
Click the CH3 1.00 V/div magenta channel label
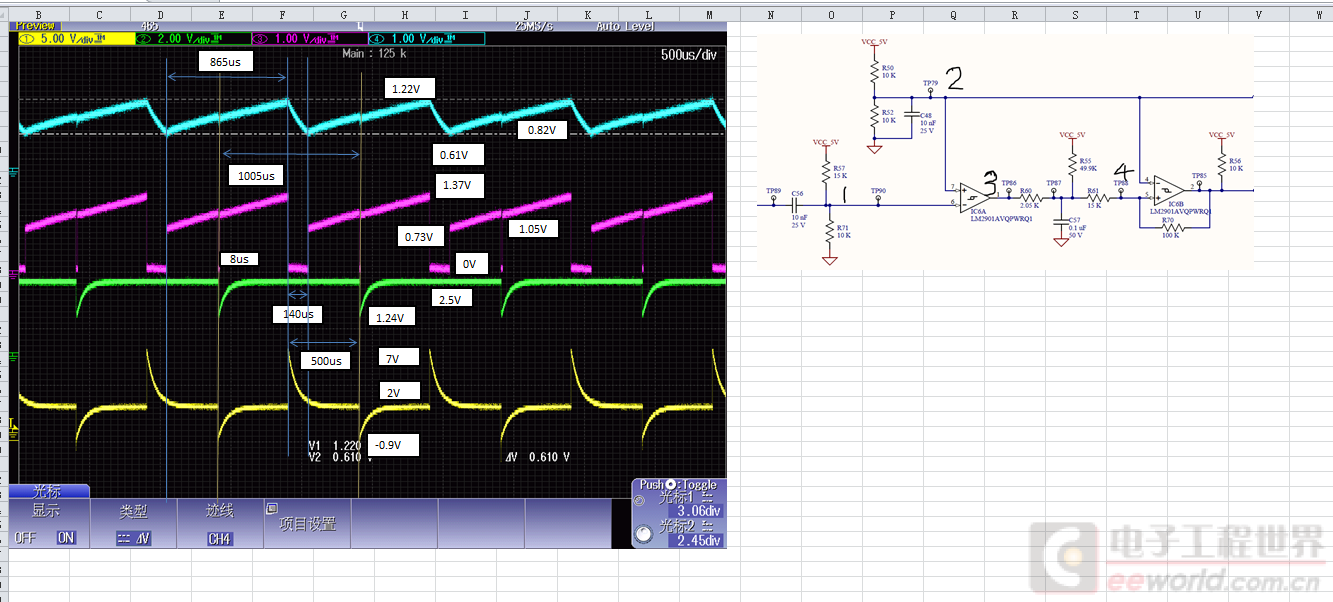pos(309,38)
